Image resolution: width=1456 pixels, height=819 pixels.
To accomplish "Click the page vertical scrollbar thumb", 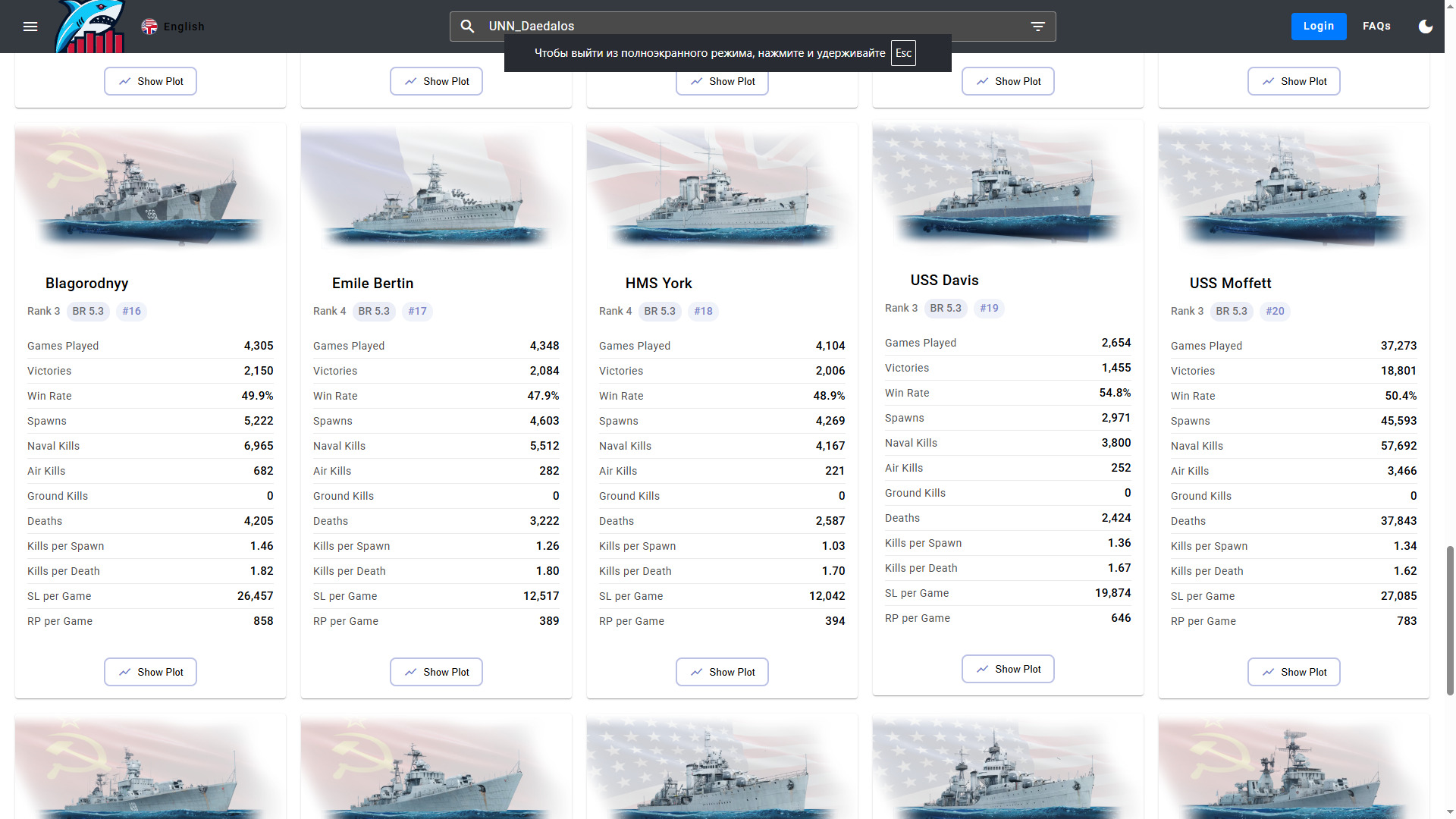I will pyautogui.click(x=1450, y=620).
